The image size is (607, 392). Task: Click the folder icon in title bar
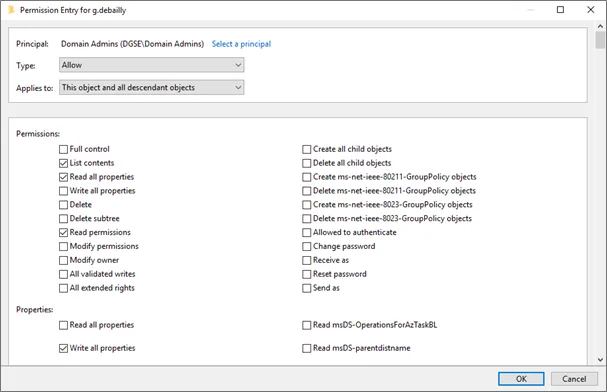point(11,10)
